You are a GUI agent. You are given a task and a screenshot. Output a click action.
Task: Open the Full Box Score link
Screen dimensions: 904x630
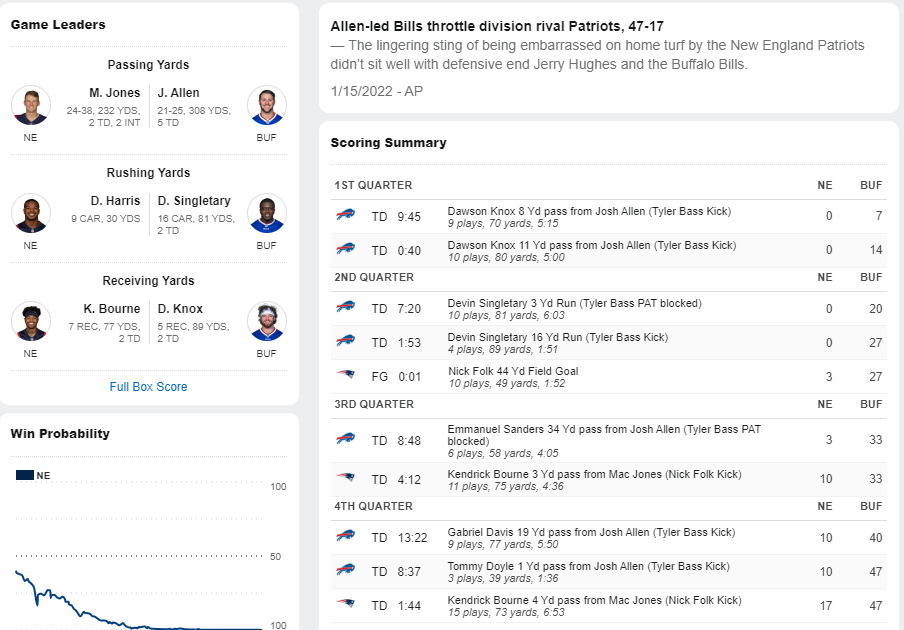click(x=148, y=387)
